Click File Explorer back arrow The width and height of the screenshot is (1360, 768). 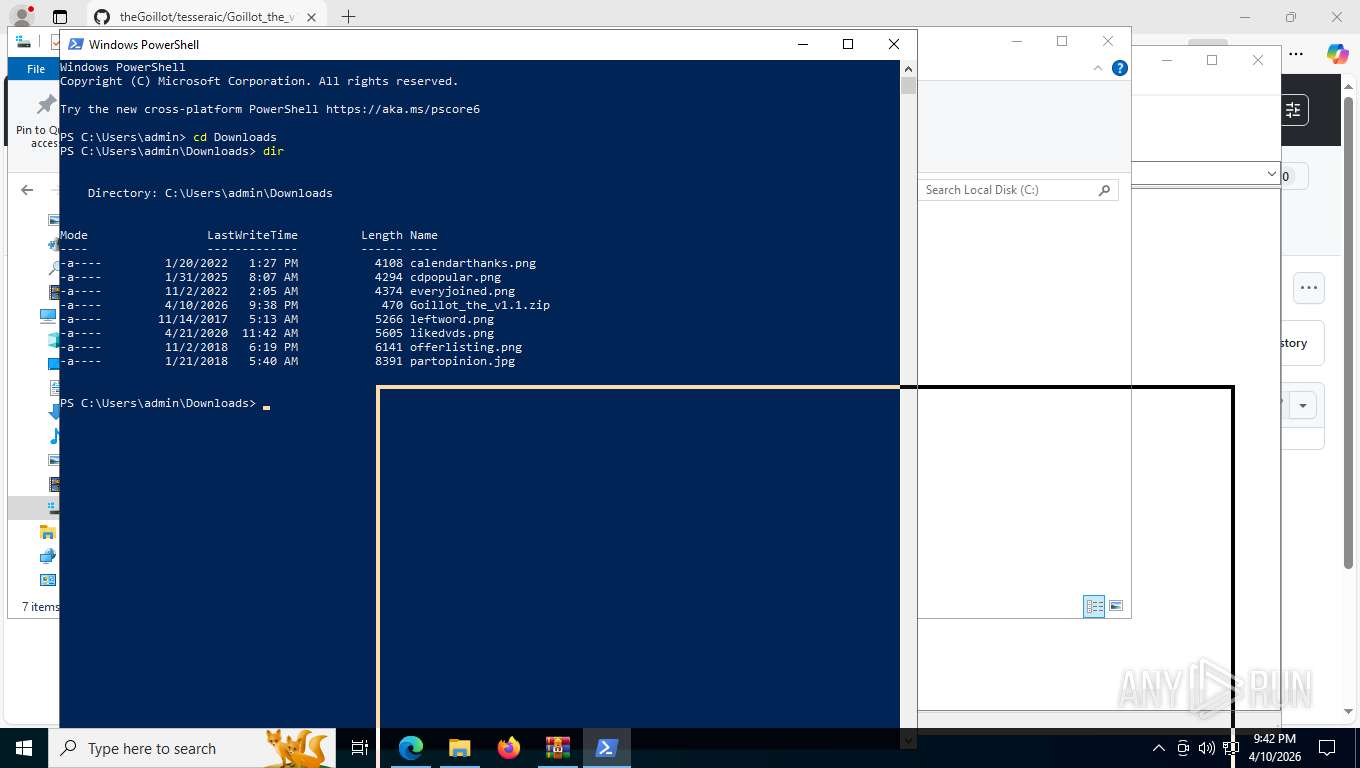click(x=27, y=190)
